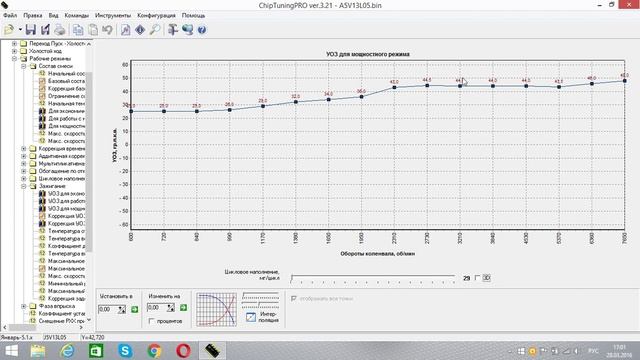The image size is (640, 360).
Task: Expand the 'Холостой ход' folder
Action: point(14,51)
